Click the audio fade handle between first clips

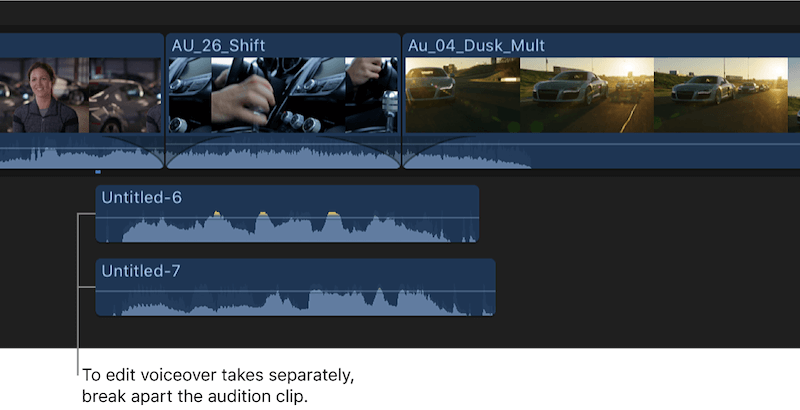click(164, 165)
